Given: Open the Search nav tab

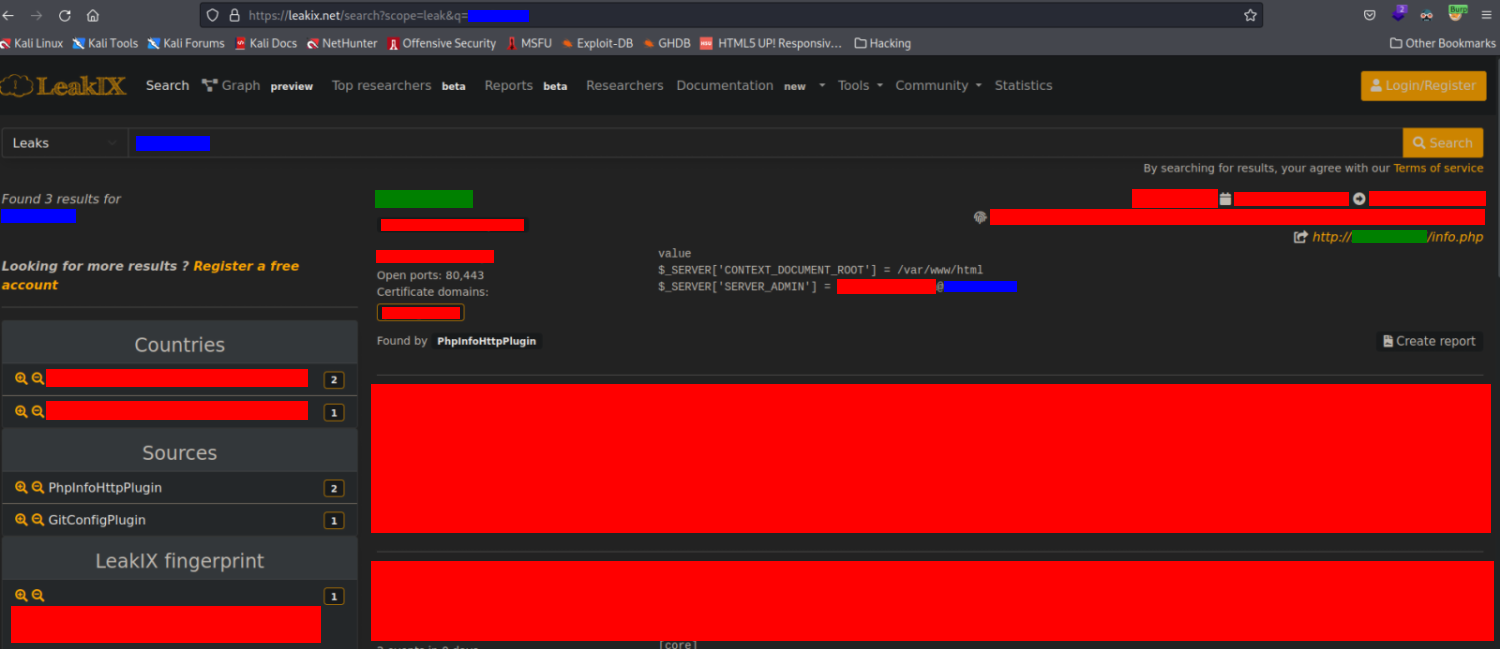Looking at the screenshot, I should point(167,86).
